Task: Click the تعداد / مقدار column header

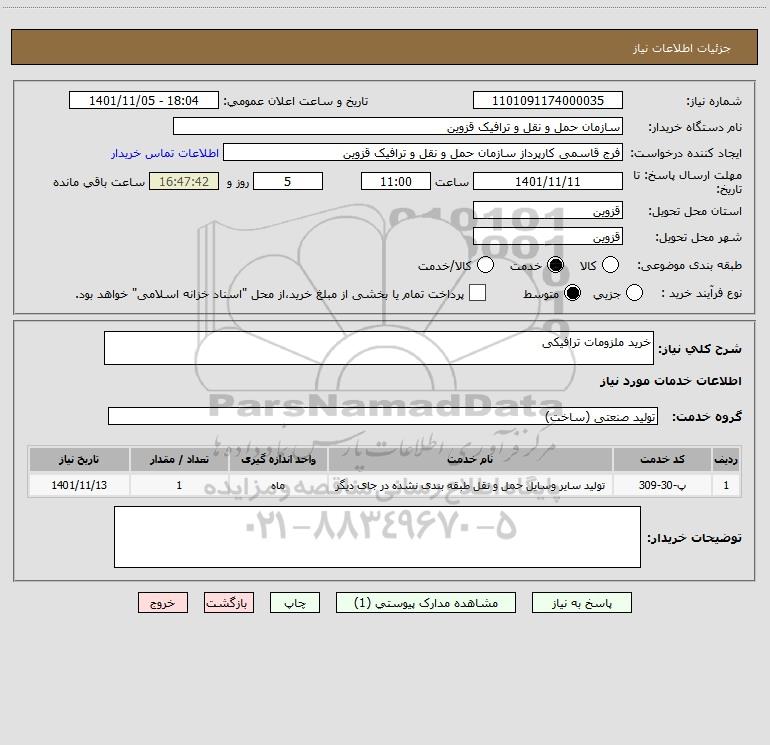Action: click(179, 459)
